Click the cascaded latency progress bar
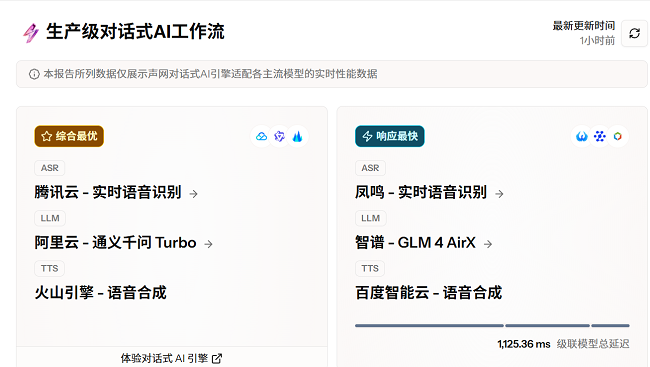 point(492,326)
